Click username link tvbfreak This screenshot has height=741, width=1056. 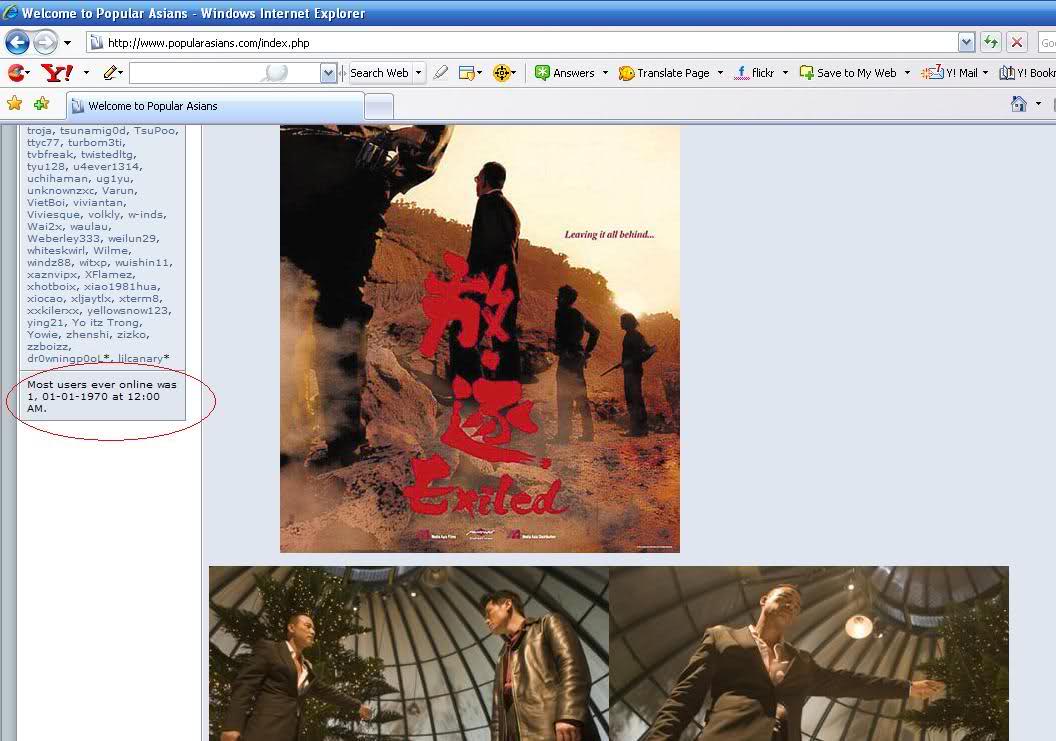(51, 154)
